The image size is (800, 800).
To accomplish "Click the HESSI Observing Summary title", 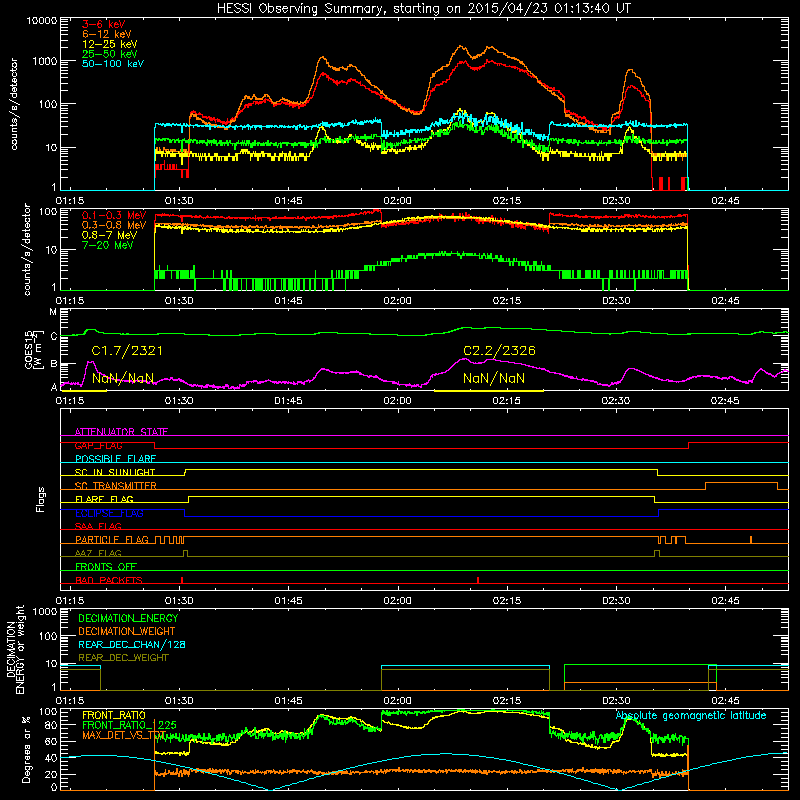I will (424, 9).
